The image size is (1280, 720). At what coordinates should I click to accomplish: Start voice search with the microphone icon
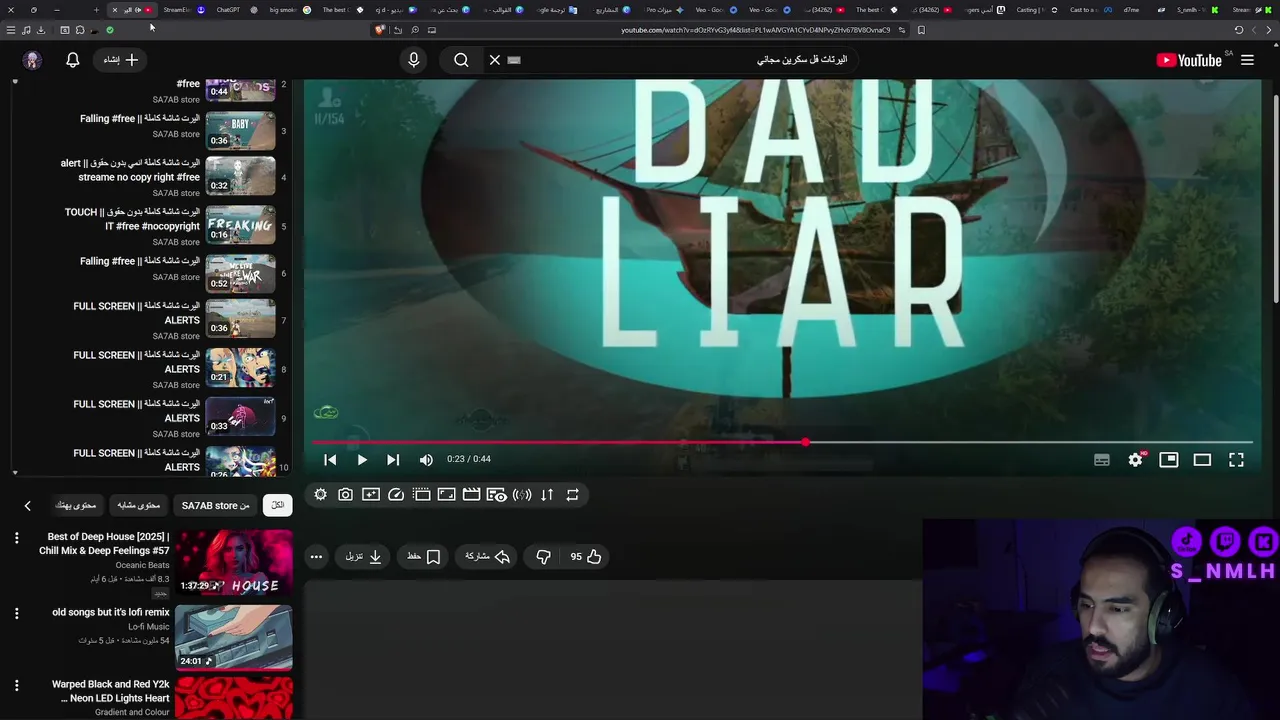pos(414,60)
